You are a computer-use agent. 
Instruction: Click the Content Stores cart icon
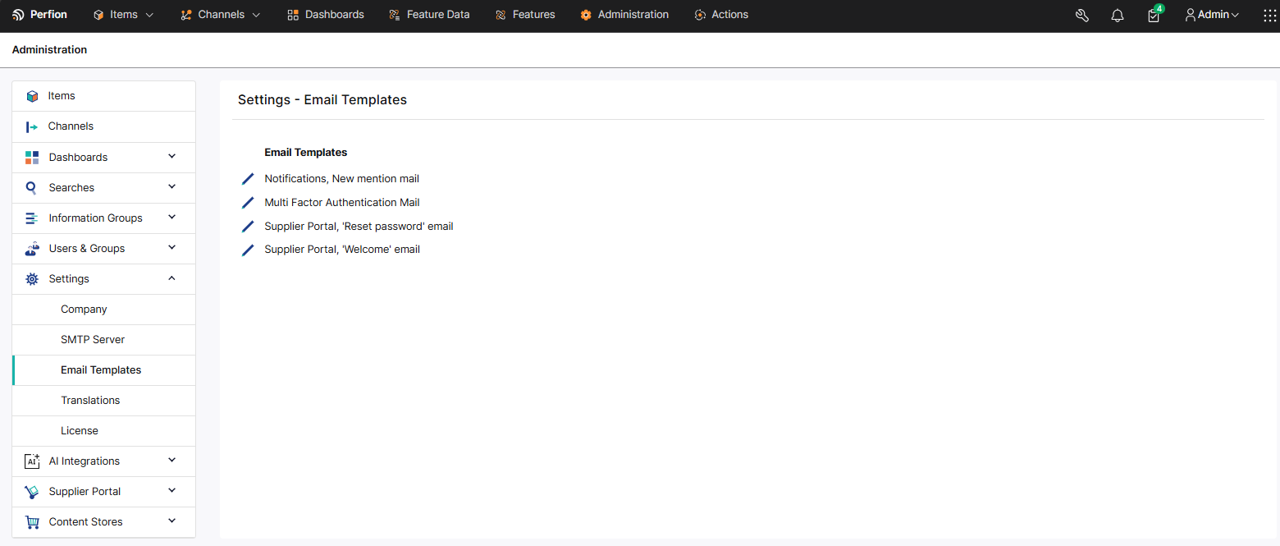click(32, 522)
